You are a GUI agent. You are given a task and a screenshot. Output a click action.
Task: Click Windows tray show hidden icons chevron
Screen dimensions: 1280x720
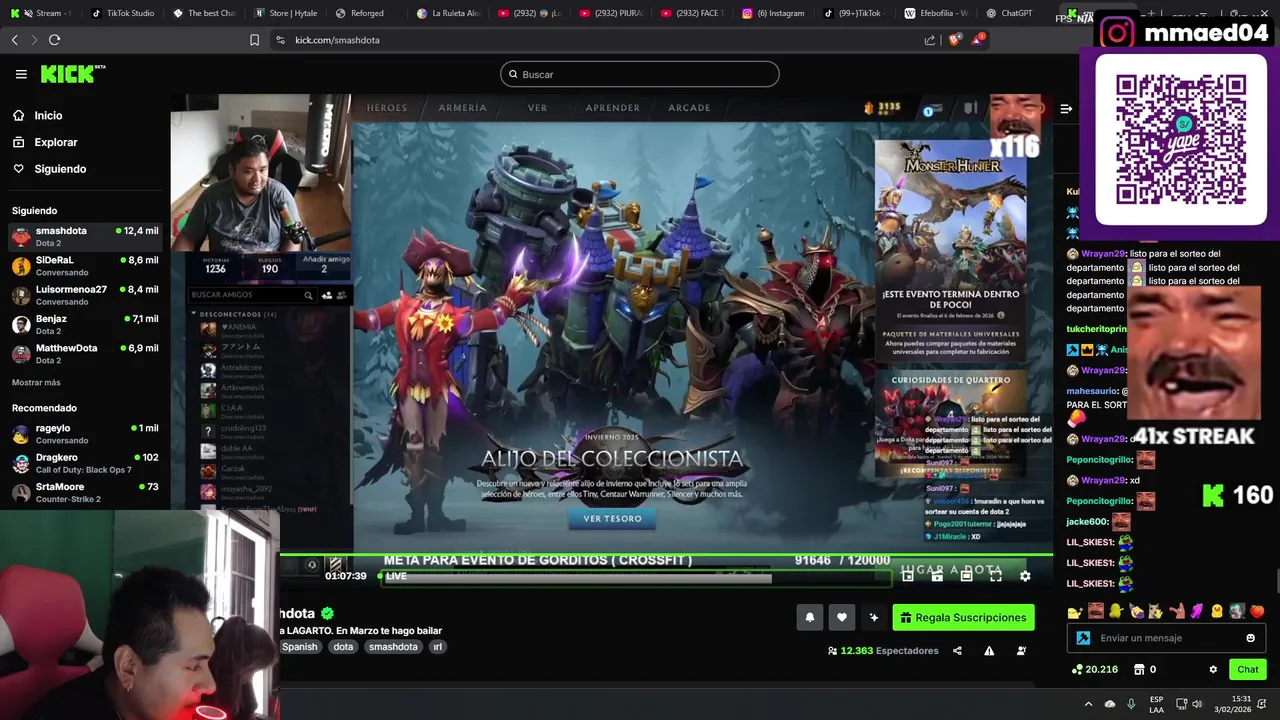(x=1088, y=704)
